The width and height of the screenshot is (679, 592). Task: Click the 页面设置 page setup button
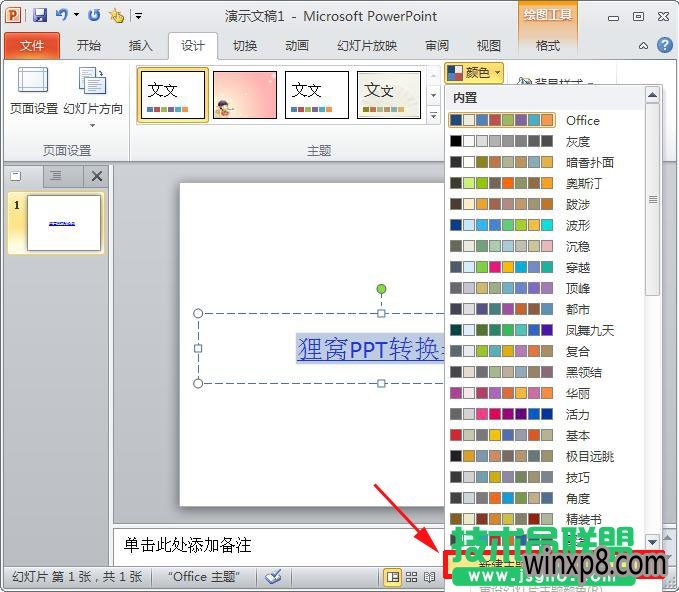point(34,91)
